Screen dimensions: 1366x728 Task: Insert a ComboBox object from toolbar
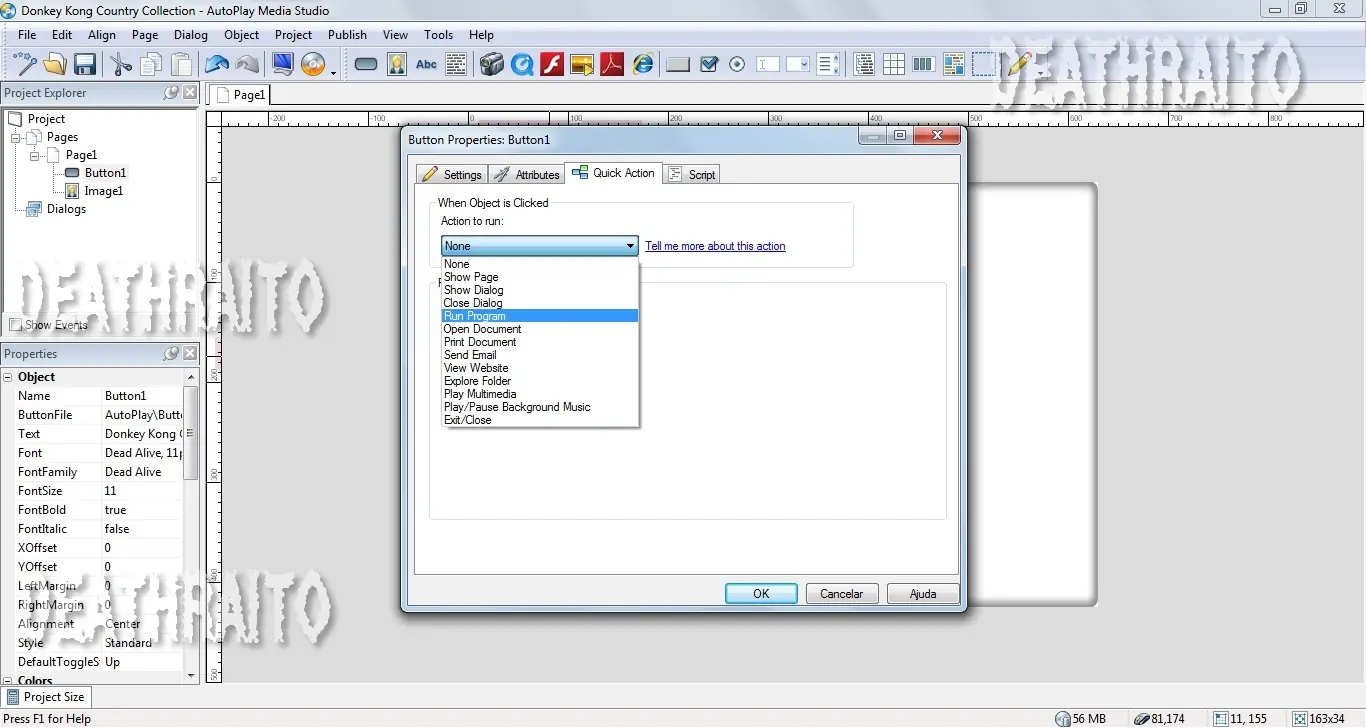coord(798,65)
